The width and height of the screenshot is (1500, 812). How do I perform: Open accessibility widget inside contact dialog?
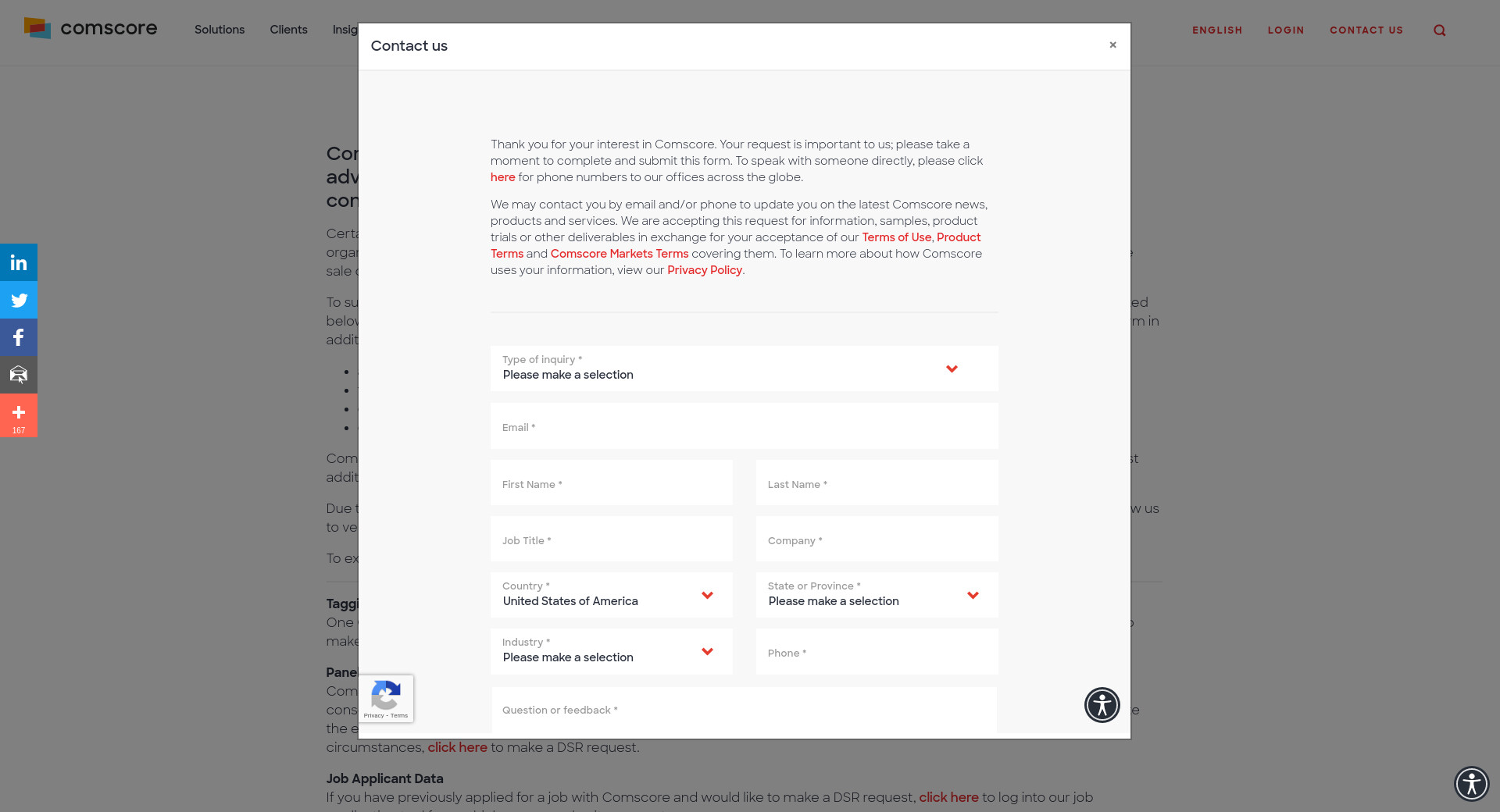1102,705
